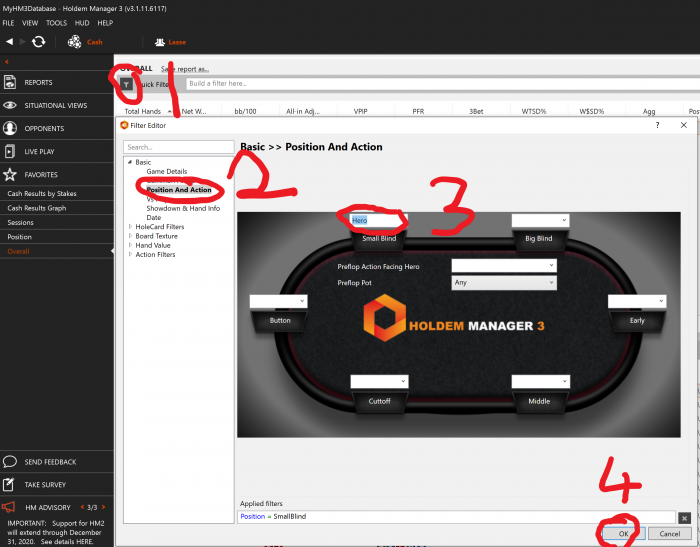Close the Filter Editor dialog

(x=683, y=125)
